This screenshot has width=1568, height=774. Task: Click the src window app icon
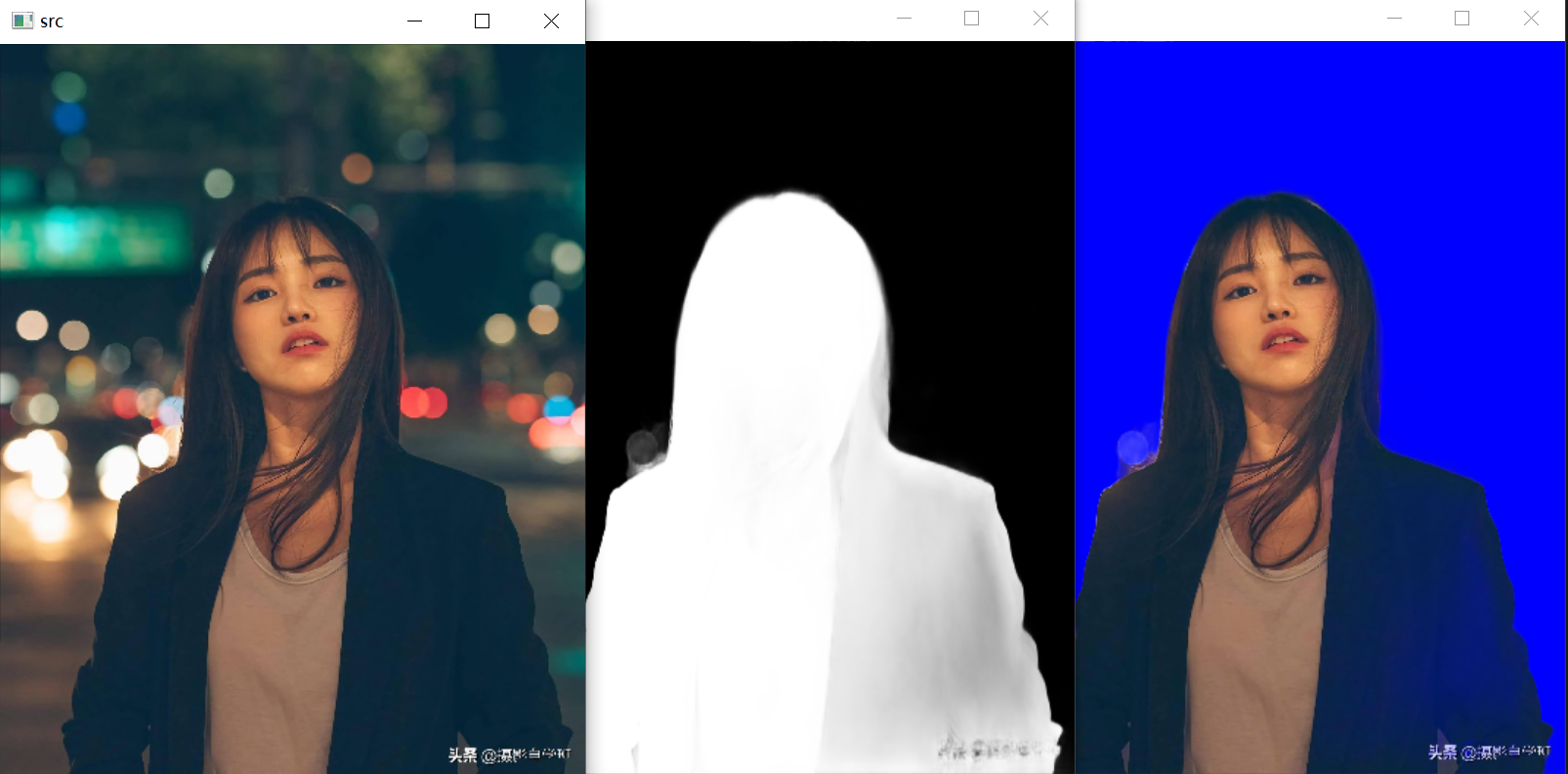21,21
